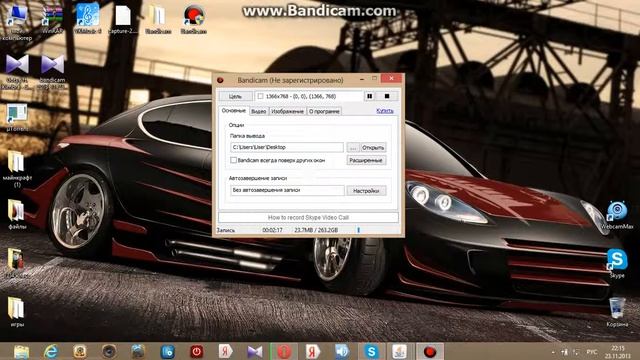Open the bandicam video file on desktop
This screenshot has width=640, height=360.
(52, 70)
